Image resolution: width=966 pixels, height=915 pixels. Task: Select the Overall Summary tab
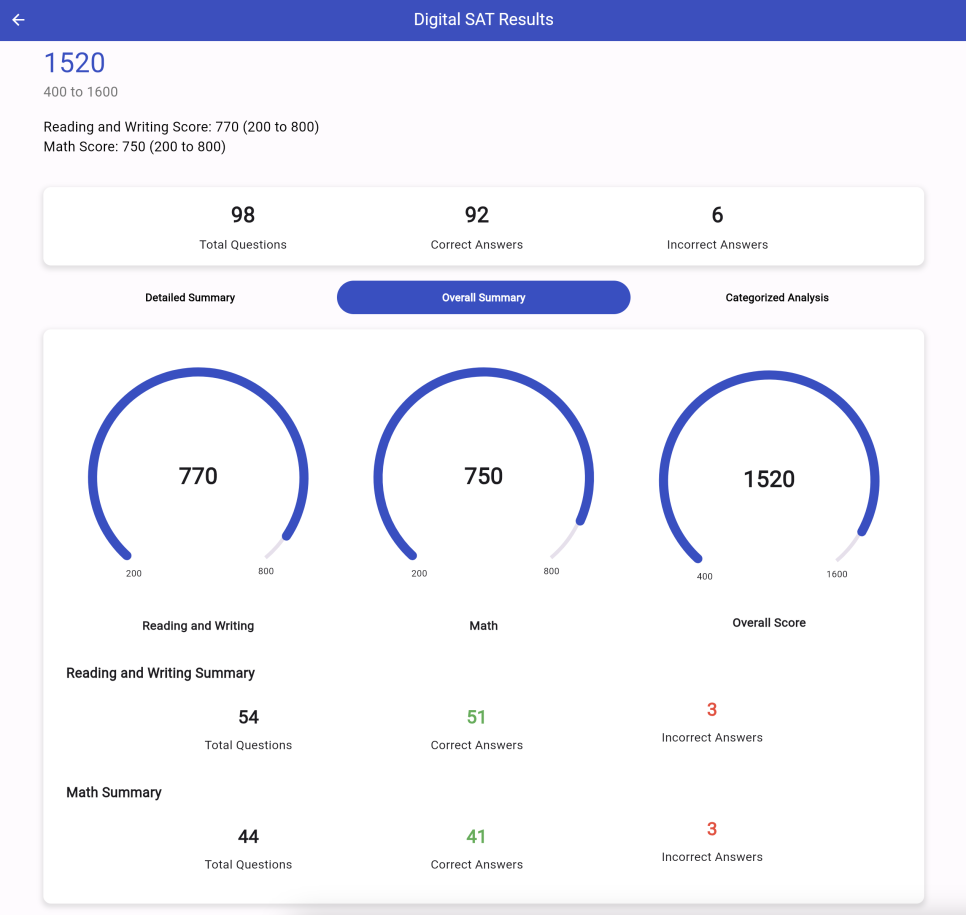point(483,298)
